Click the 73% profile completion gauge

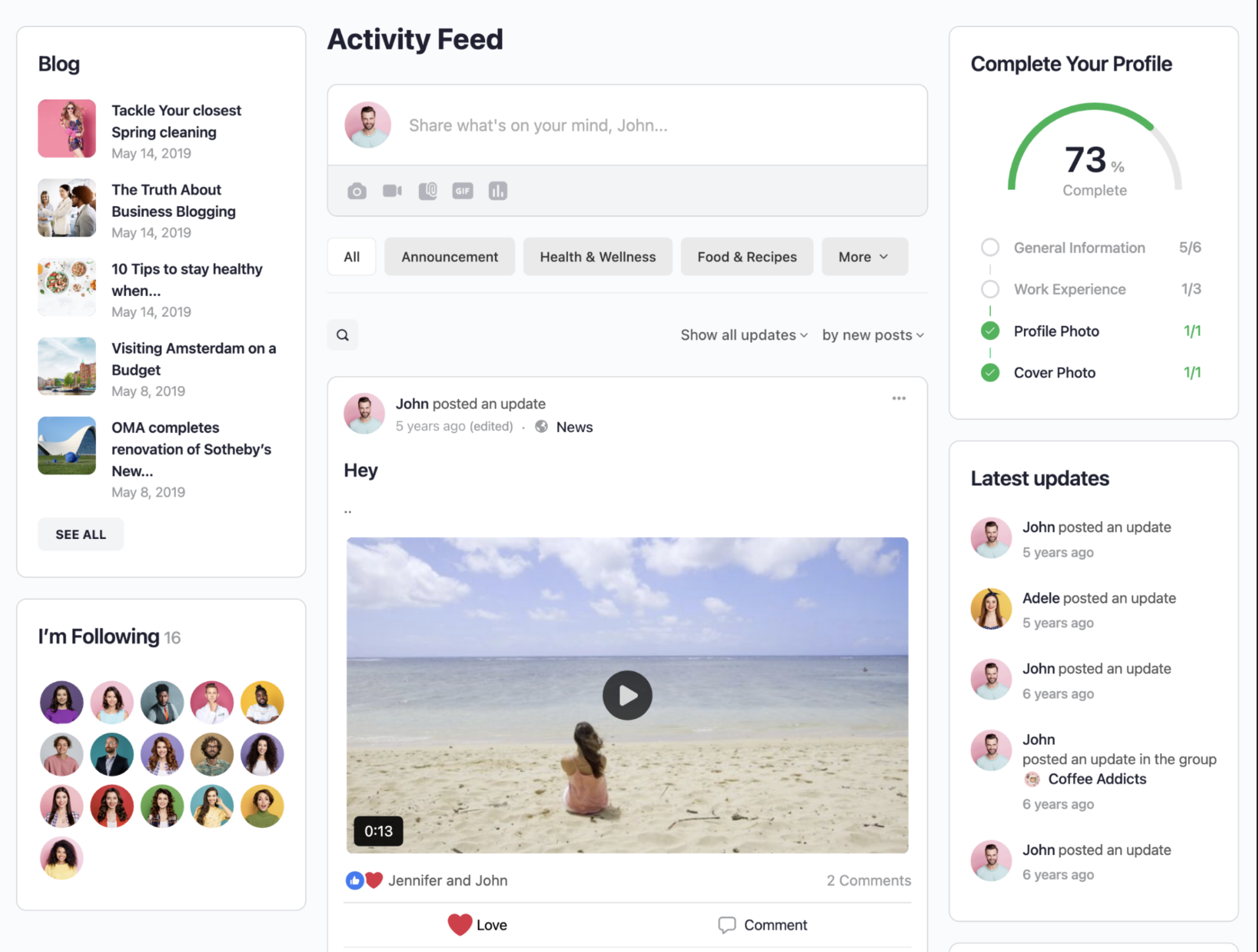coord(1094,151)
